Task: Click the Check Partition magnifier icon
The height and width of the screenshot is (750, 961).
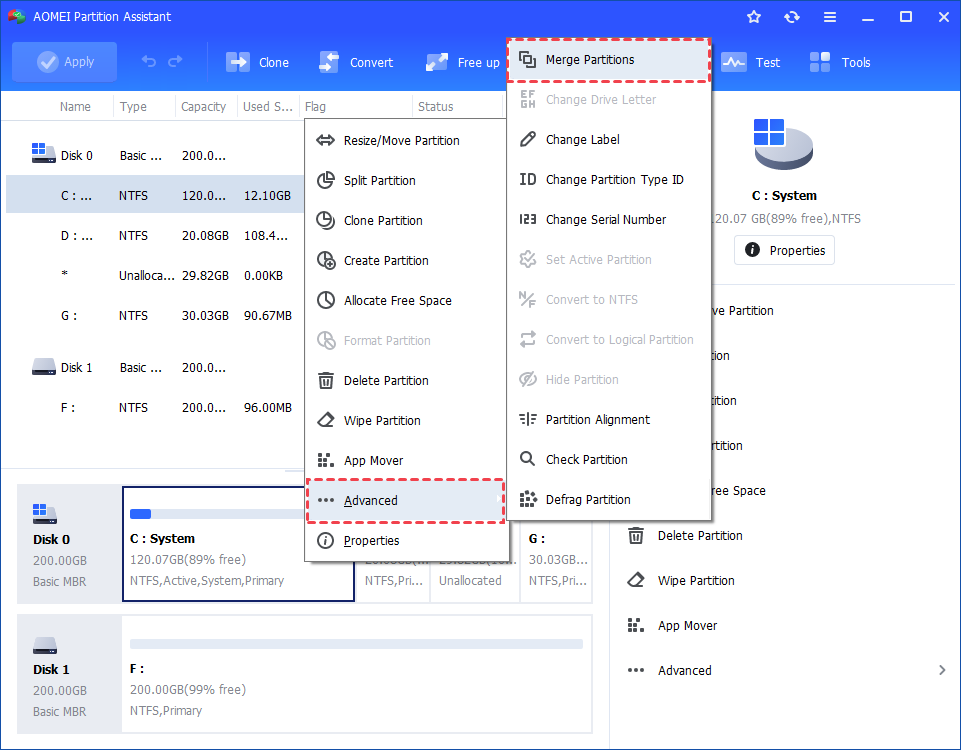Action: click(527, 459)
